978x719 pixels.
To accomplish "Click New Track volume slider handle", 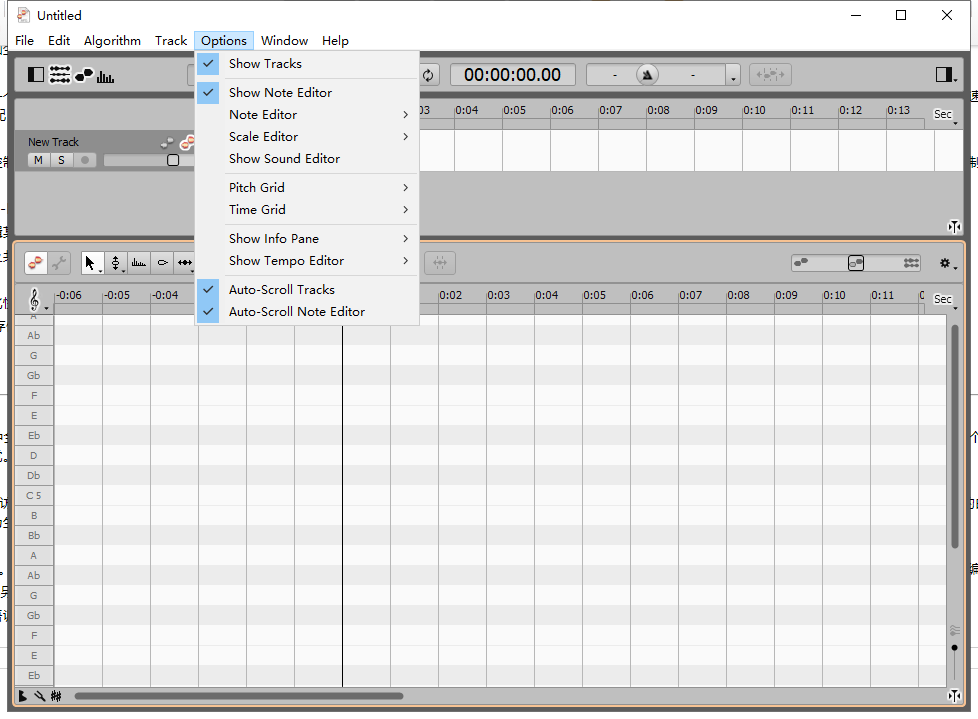I will coord(173,160).
